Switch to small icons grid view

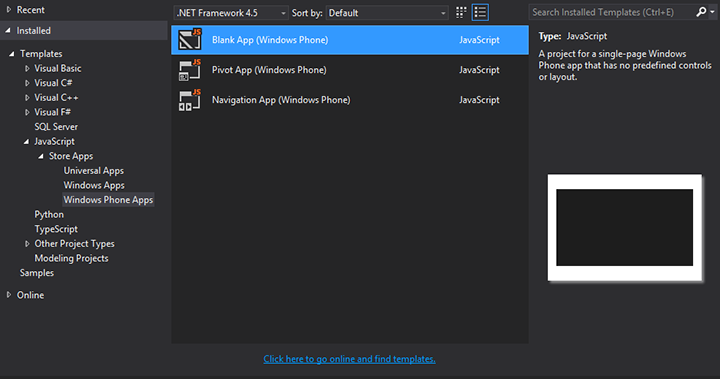[x=461, y=12]
